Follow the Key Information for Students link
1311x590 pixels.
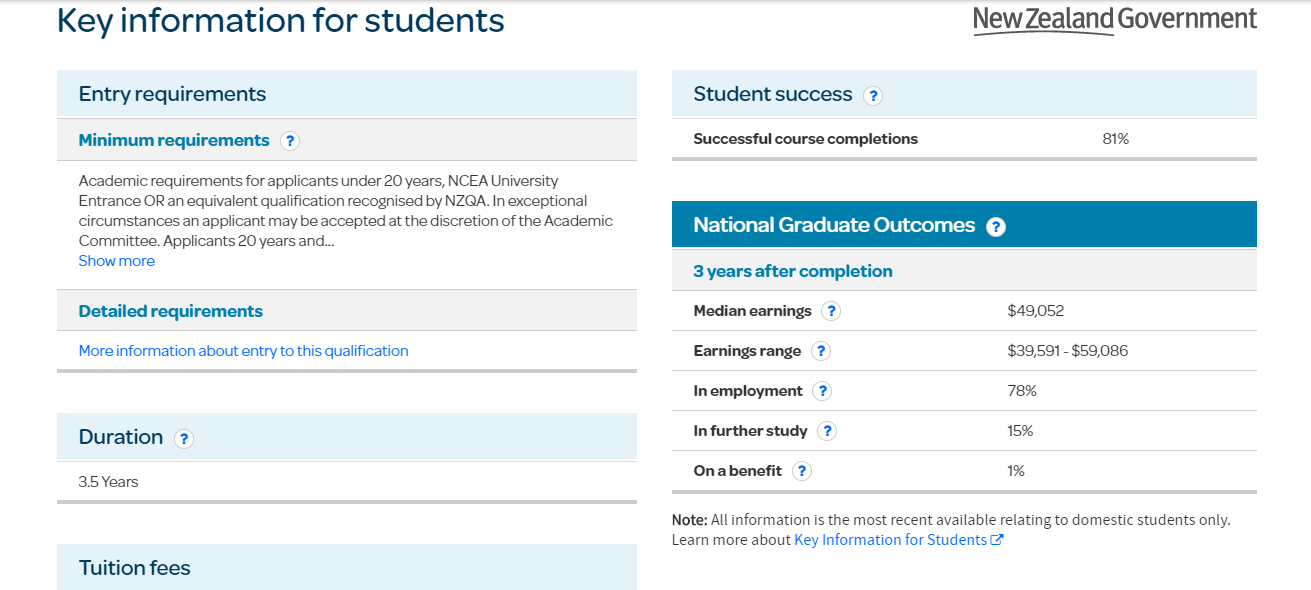point(891,540)
